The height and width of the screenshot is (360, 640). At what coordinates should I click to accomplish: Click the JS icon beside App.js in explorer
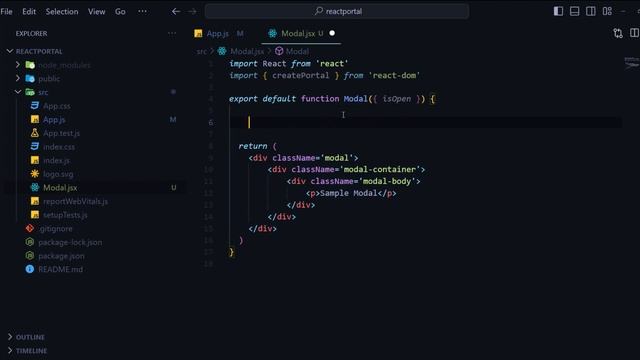[x=35, y=120]
